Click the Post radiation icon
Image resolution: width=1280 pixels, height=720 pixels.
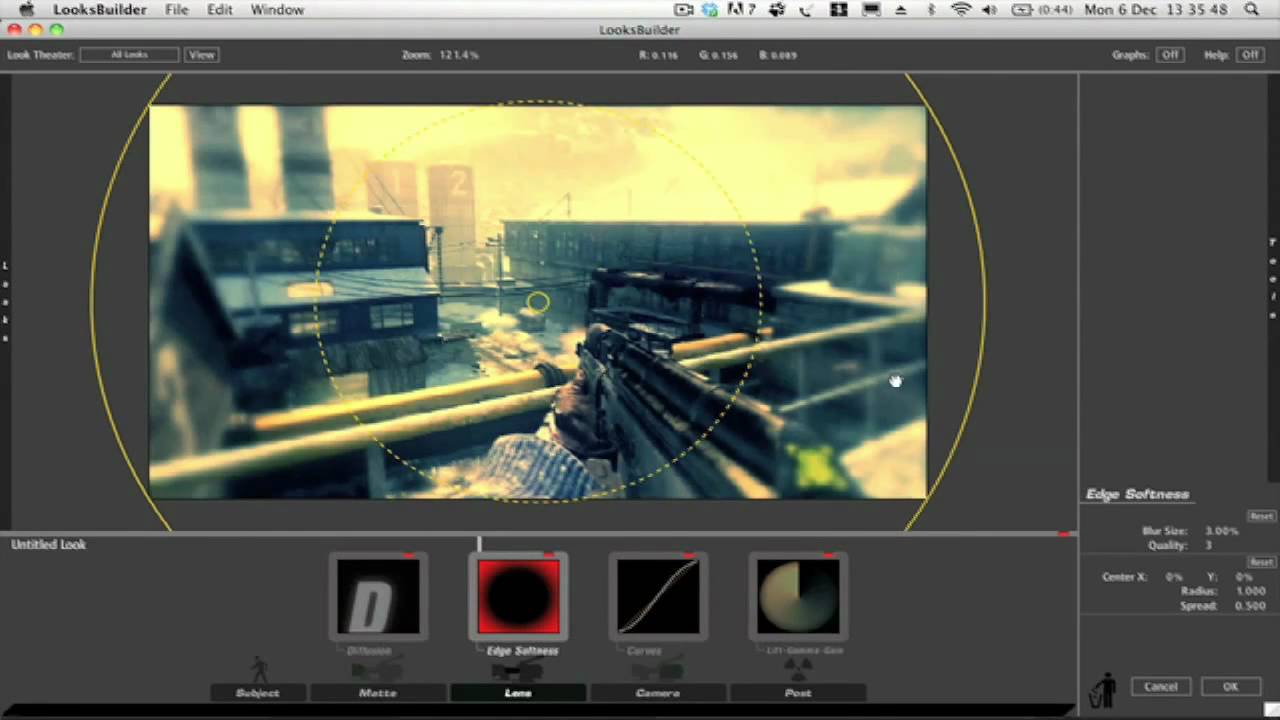(x=798, y=669)
